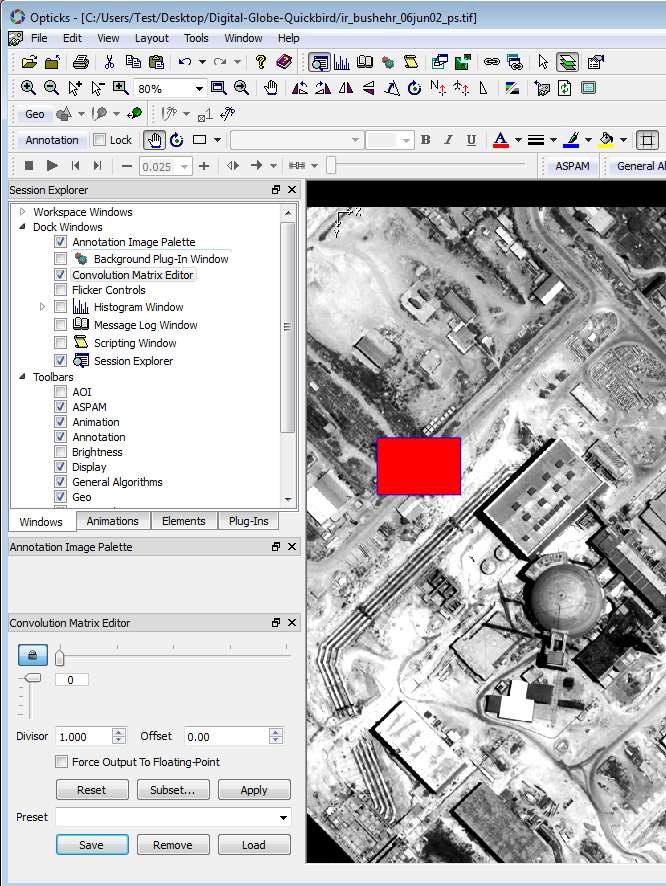The width and height of the screenshot is (666, 886).
Task: Click the Bold formatting icon
Action: tap(425, 140)
